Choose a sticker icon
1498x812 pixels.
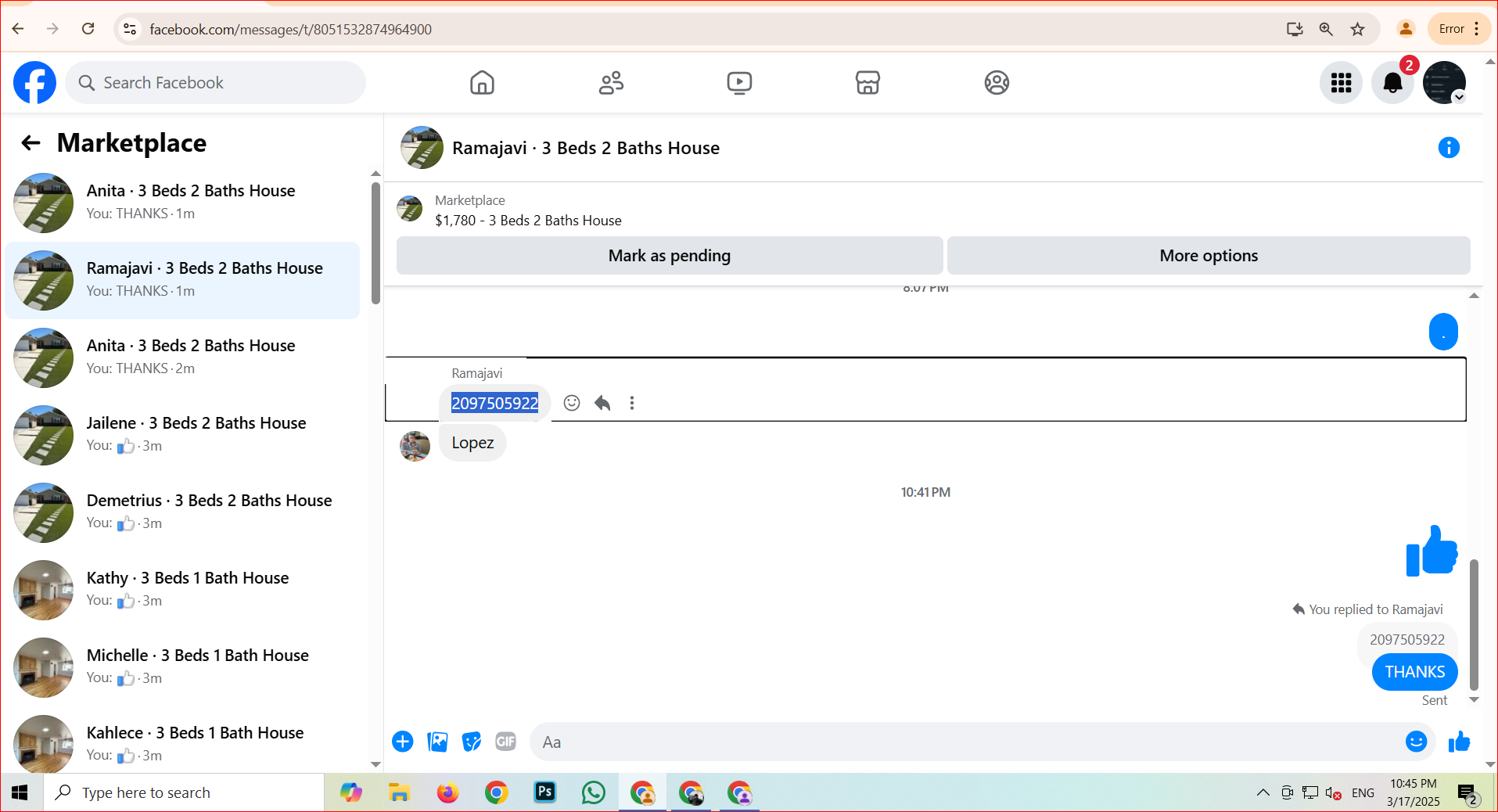(x=472, y=742)
